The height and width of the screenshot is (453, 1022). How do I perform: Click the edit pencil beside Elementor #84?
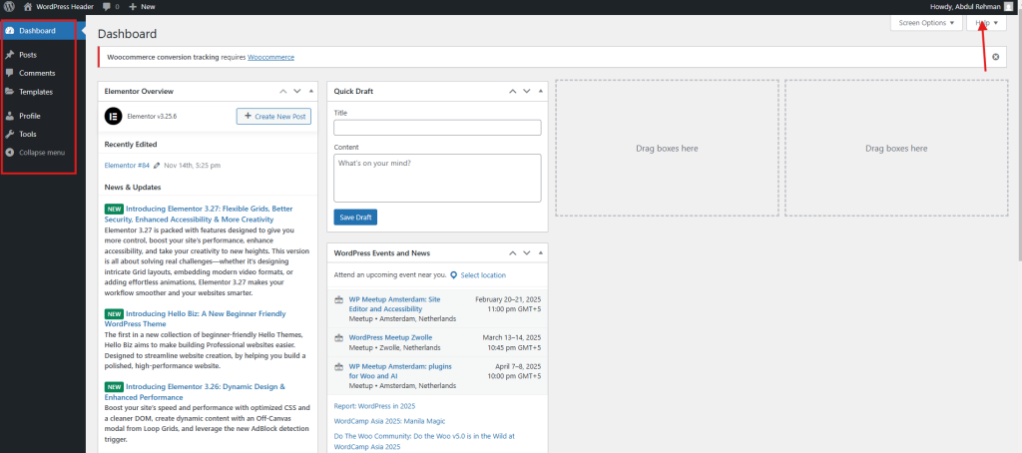click(156, 166)
